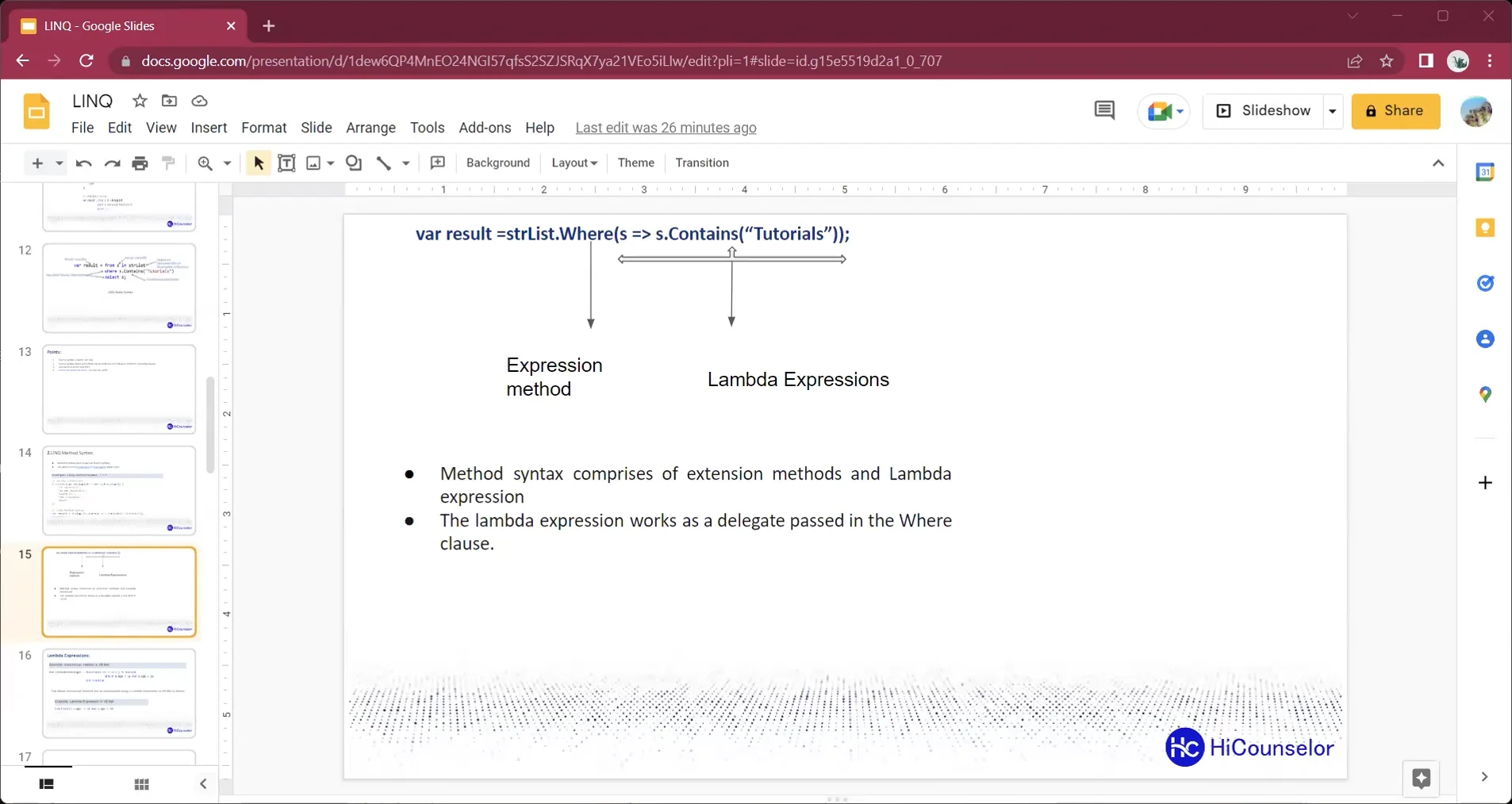
Task: Select the Shape tool
Action: pos(353,163)
